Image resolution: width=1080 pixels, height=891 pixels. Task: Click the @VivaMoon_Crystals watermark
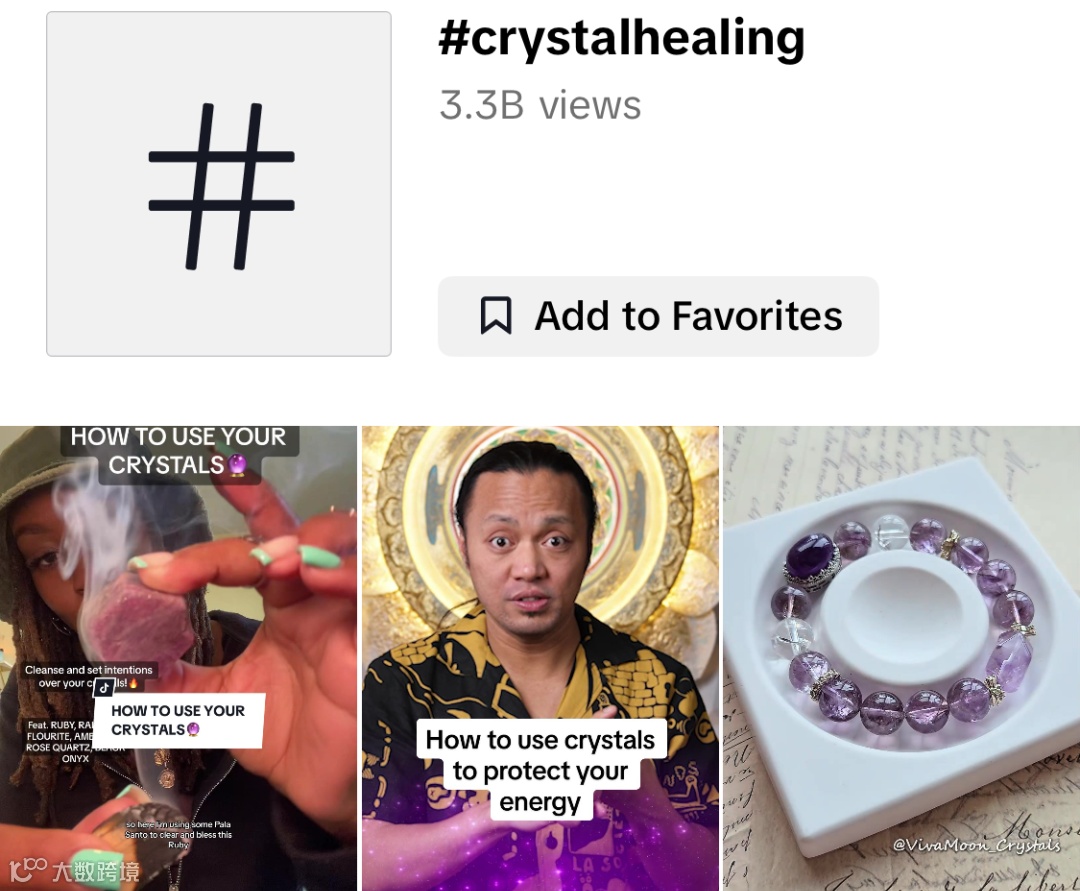click(x=976, y=844)
